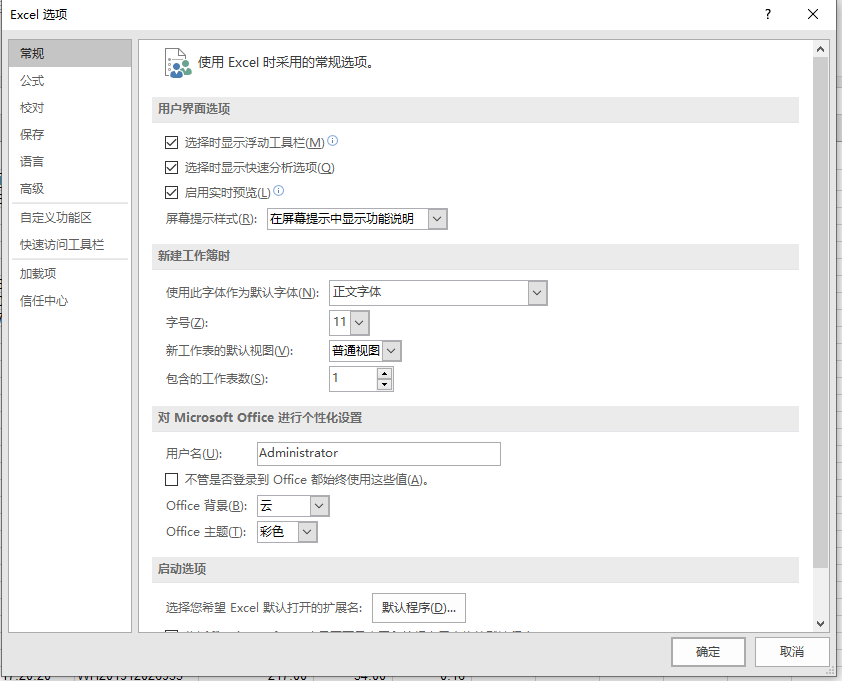842x681 pixels.
Task: Click 新建工作簿时 section header
Action: click(475, 256)
